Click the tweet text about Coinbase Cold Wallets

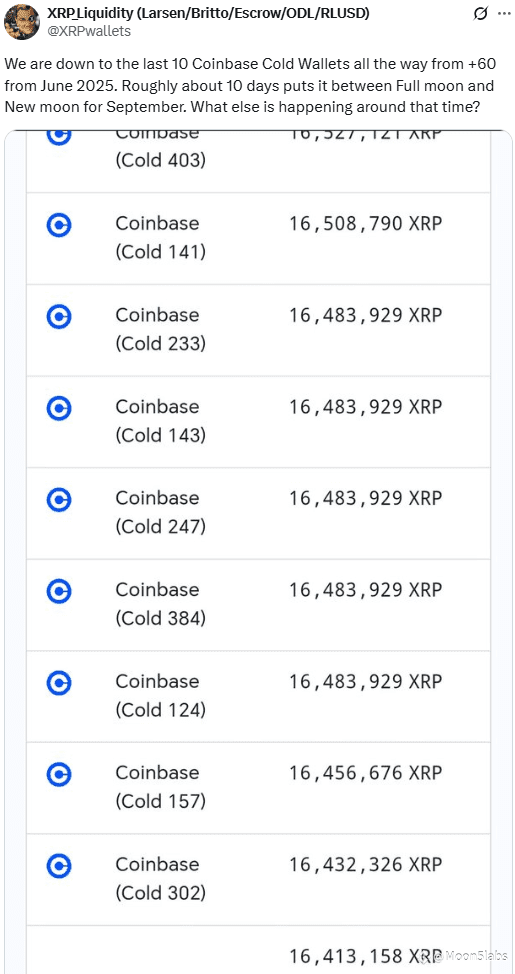250,85
